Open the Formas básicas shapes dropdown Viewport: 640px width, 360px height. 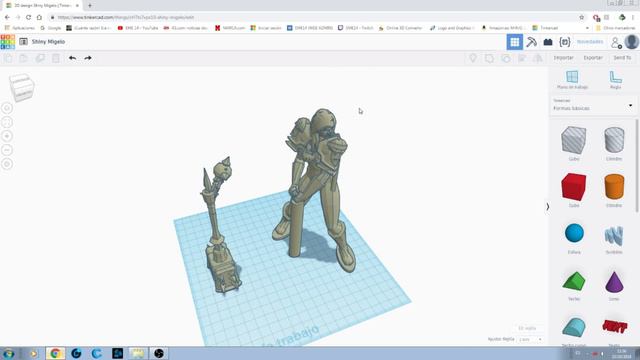pos(593,105)
